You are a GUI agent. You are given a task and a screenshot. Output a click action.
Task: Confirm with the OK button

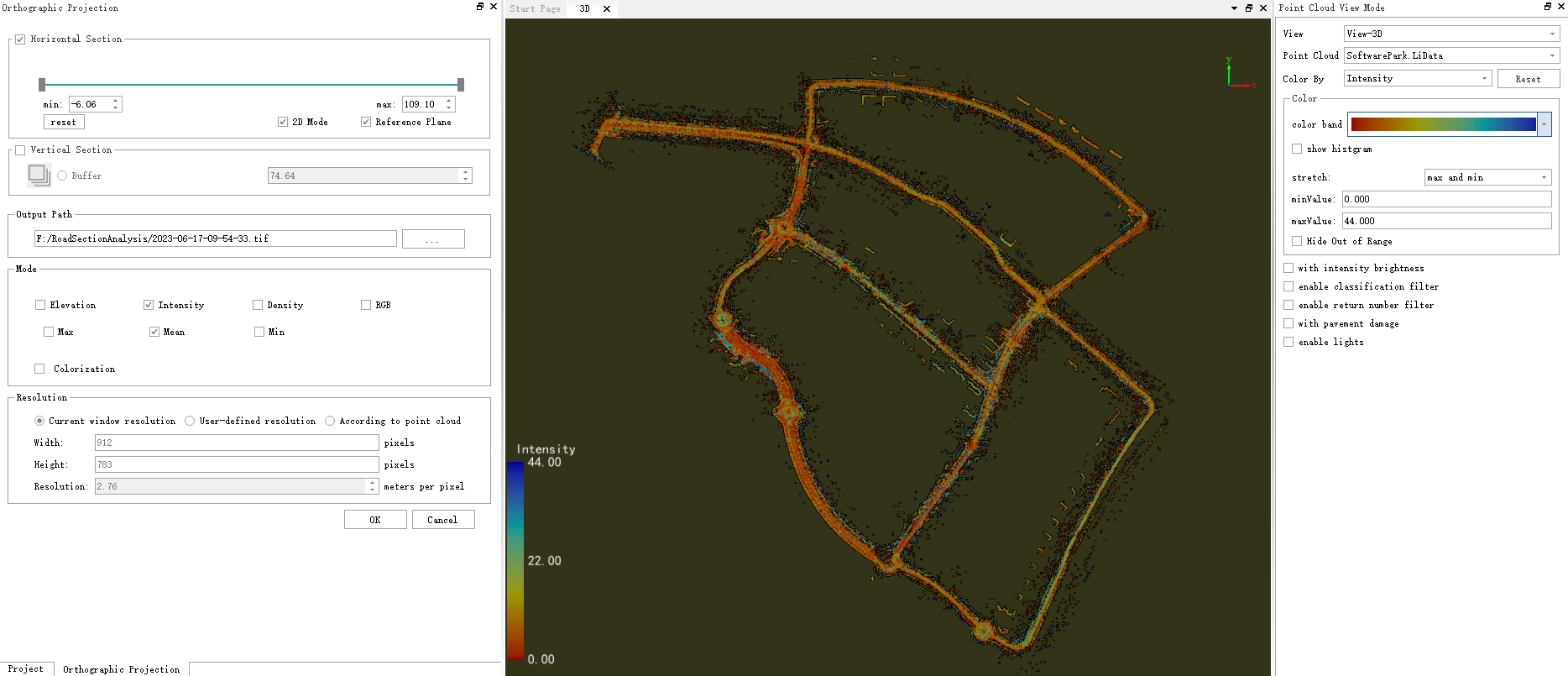point(375,520)
